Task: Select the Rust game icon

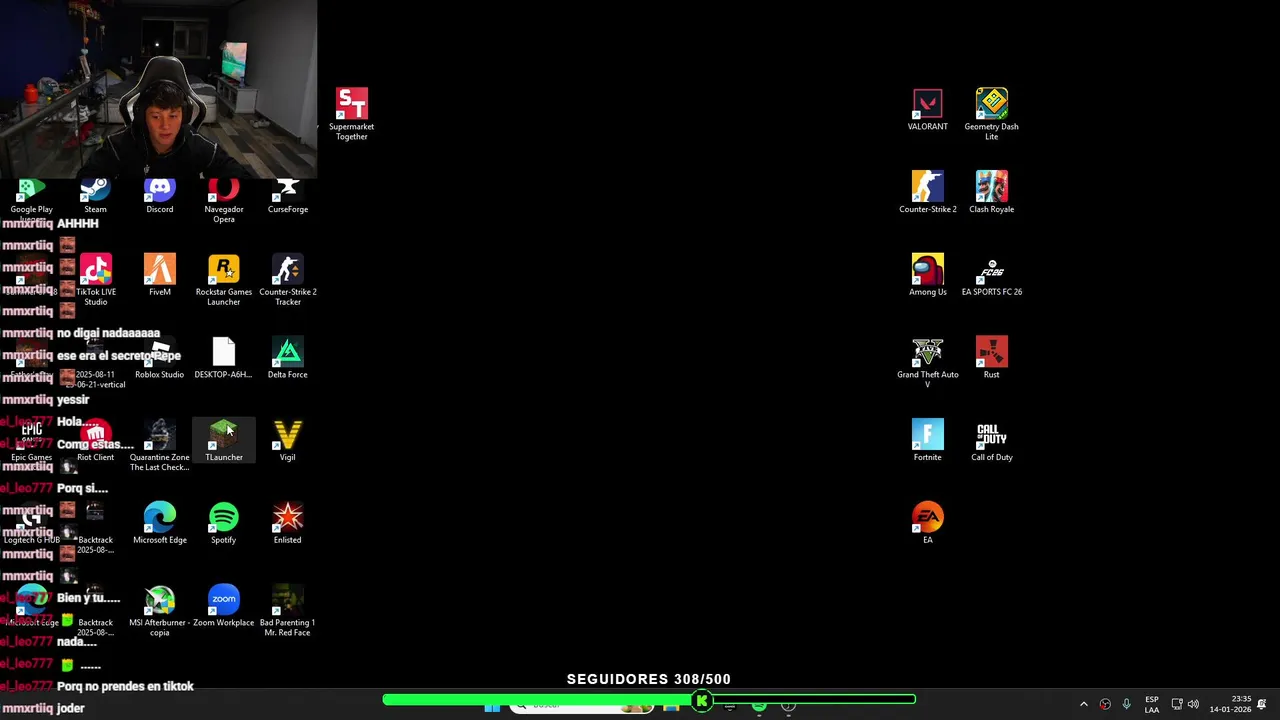Action: tap(991, 357)
